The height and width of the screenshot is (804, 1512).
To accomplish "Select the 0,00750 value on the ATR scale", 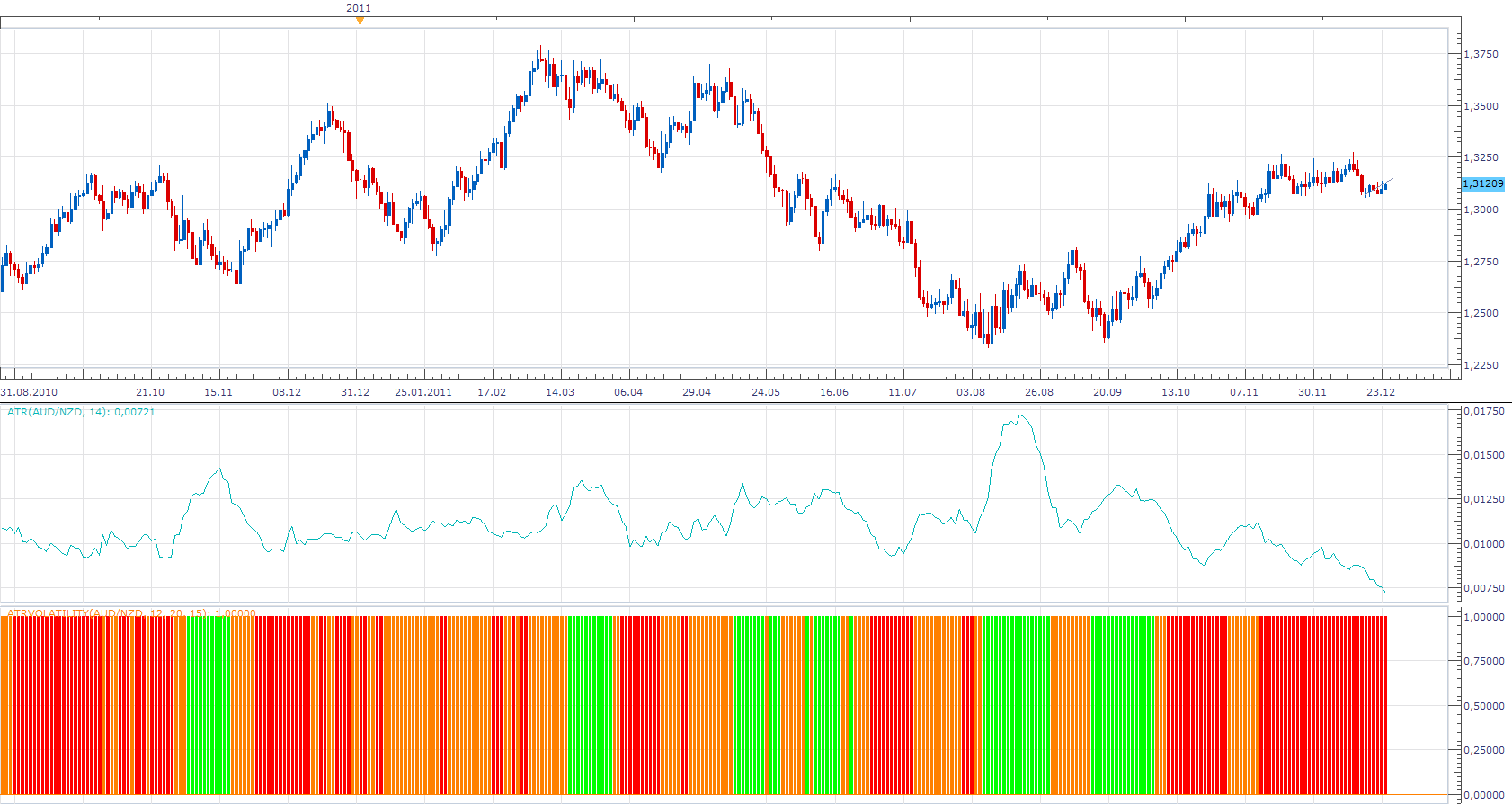I will point(1484,588).
